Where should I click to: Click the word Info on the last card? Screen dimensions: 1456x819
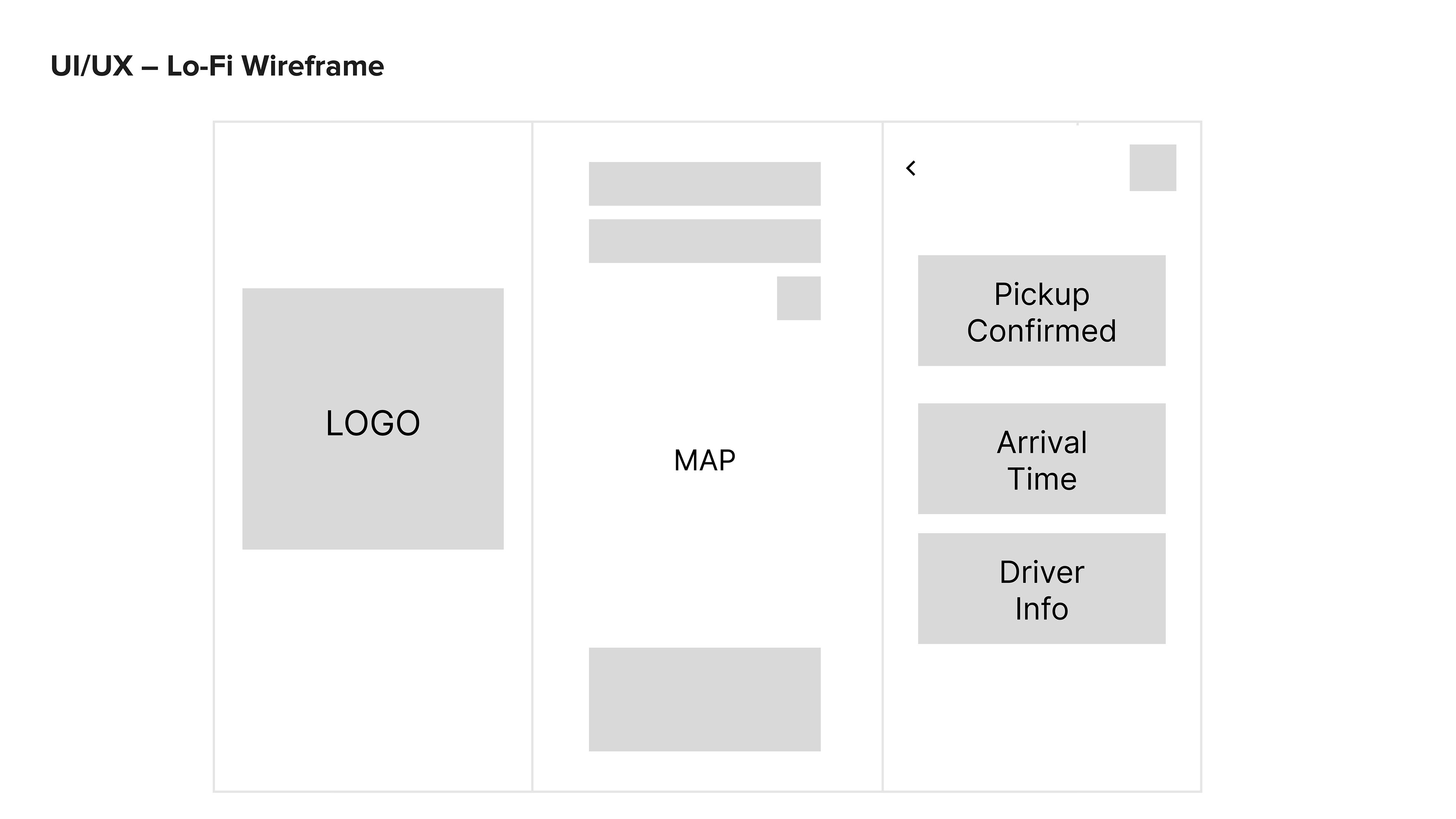(1042, 609)
